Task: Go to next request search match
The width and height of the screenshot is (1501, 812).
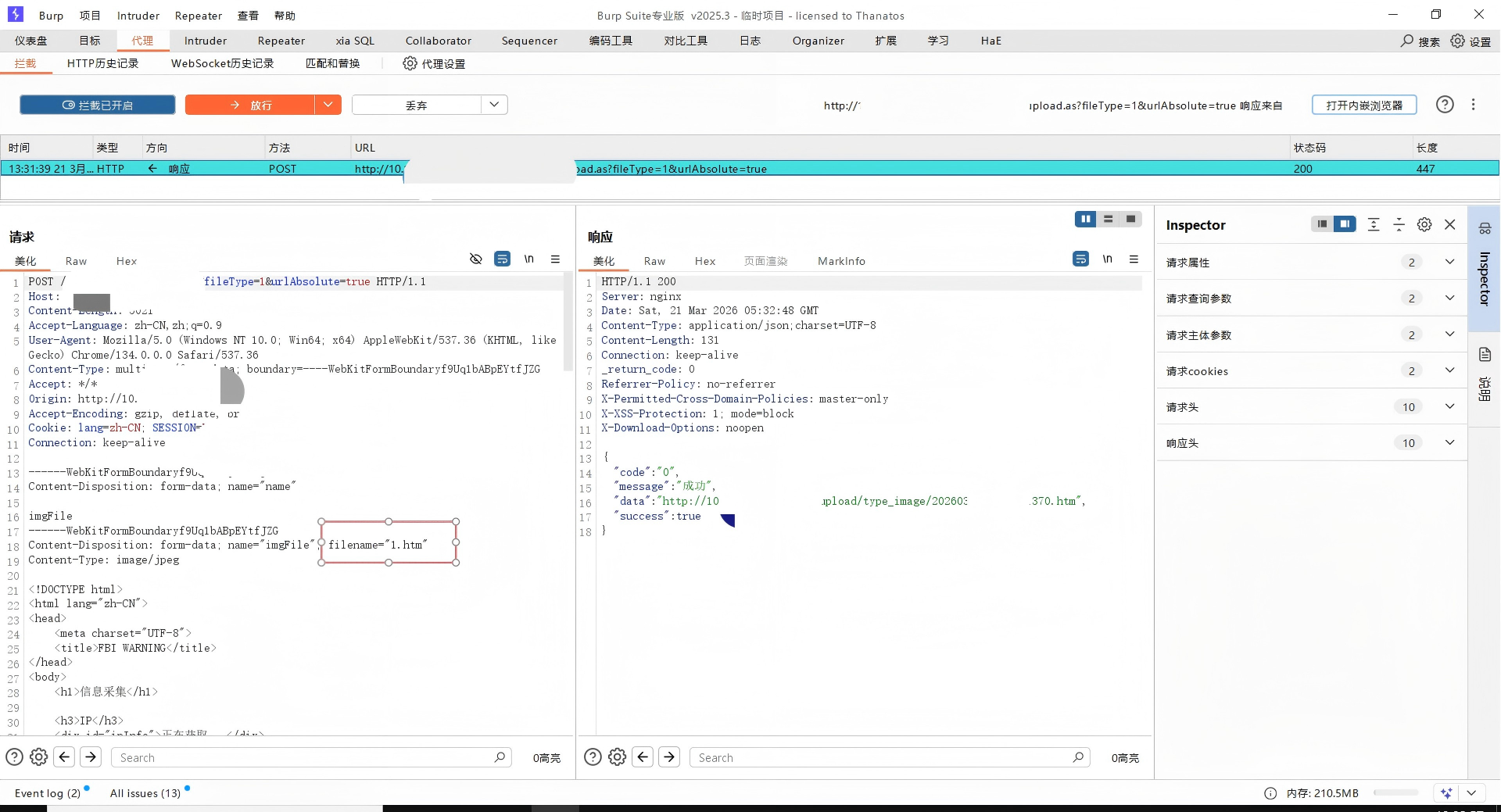Action: 91,757
